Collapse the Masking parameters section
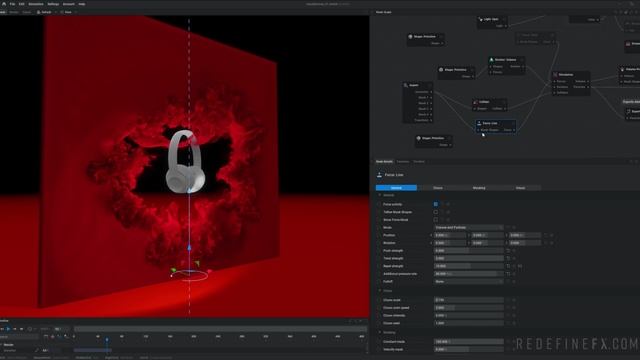This screenshot has height=360, width=640. [380, 332]
